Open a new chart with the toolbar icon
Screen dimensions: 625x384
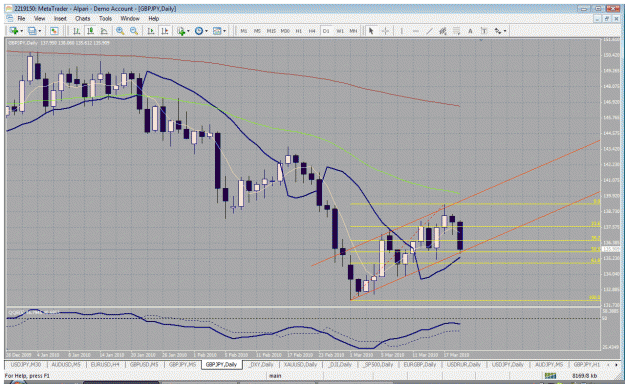point(13,31)
